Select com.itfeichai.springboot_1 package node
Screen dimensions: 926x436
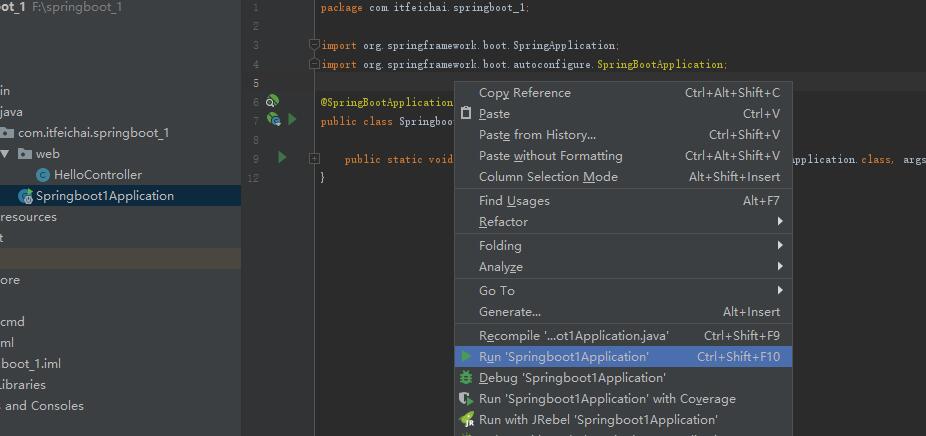(93, 133)
